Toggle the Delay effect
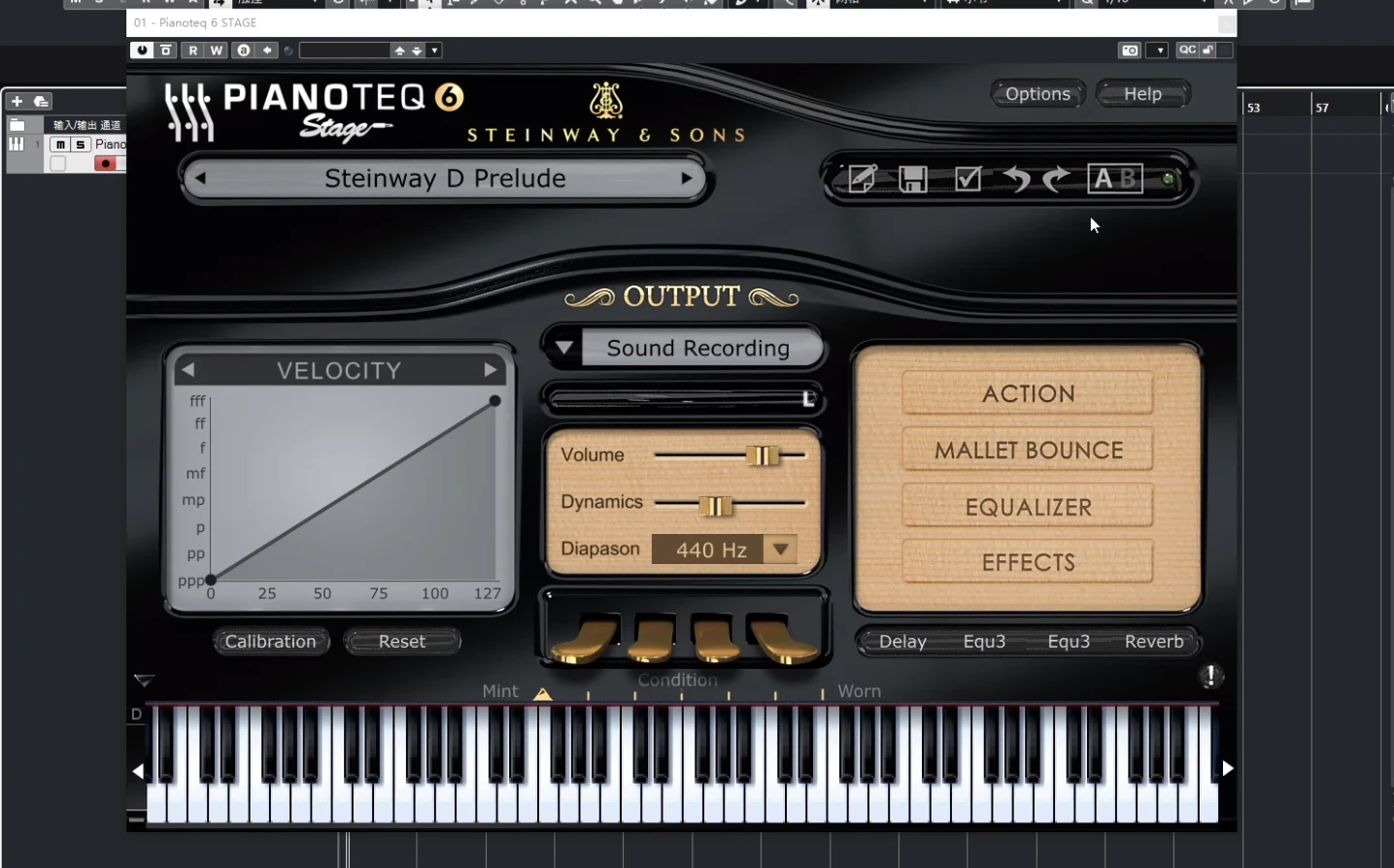 (902, 641)
